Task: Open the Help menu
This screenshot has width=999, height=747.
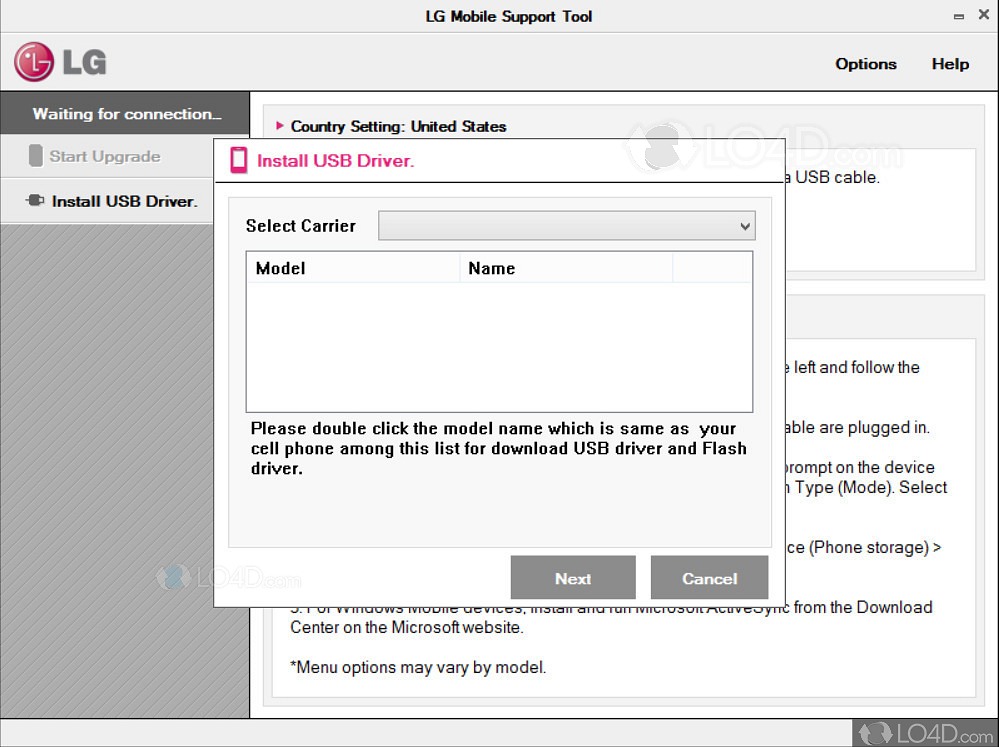Action: coord(950,64)
